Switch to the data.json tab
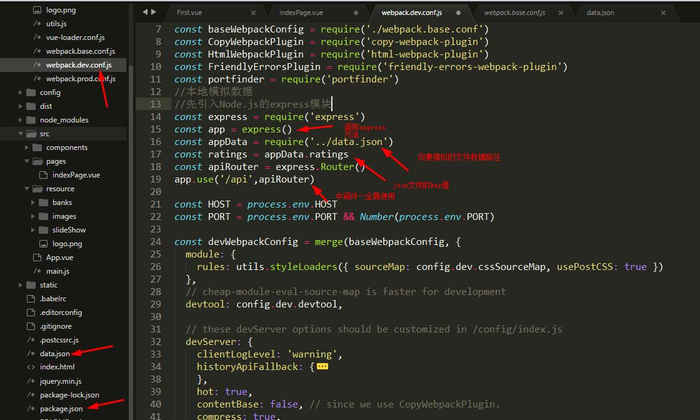Screen dimensions: 700x420 [600, 13]
